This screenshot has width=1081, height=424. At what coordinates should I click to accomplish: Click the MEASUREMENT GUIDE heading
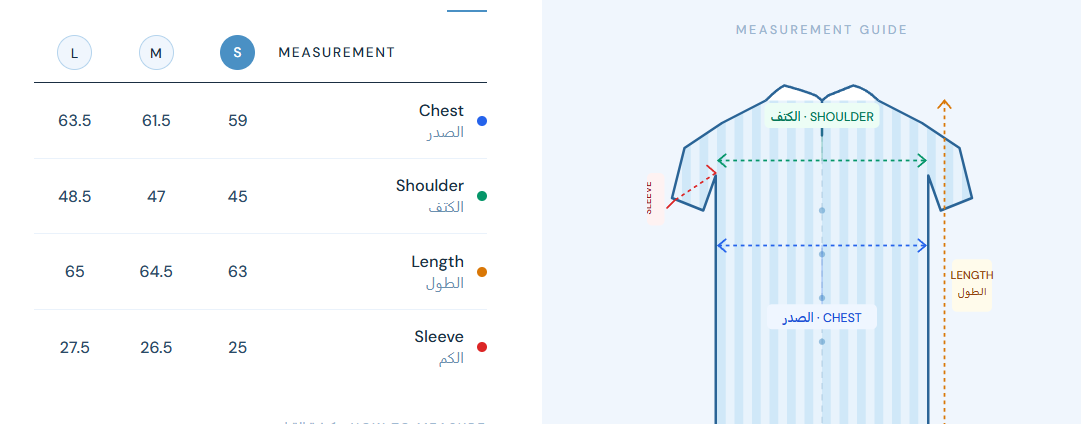pyautogui.click(x=822, y=30)
